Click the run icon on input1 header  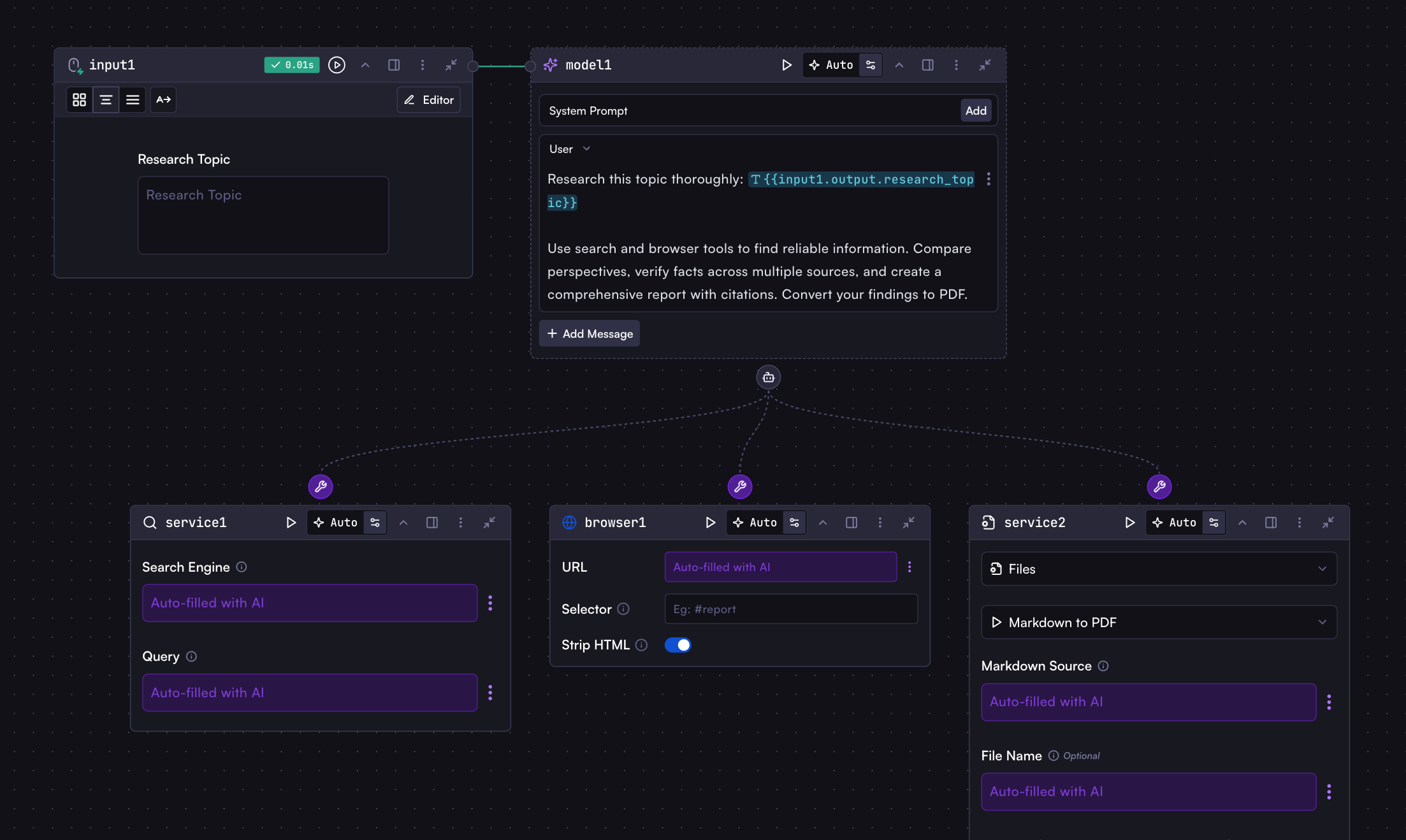(337, 64)
